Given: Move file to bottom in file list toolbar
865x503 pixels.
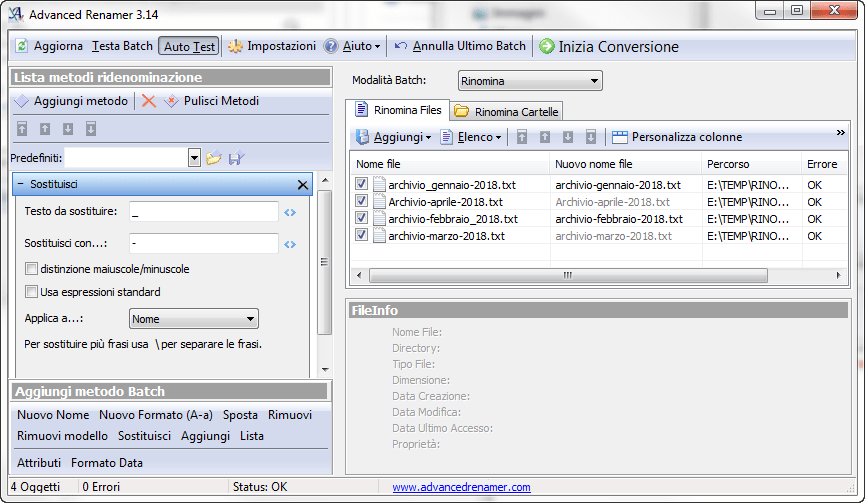Looking at the screenshot, I should (591, 137).
